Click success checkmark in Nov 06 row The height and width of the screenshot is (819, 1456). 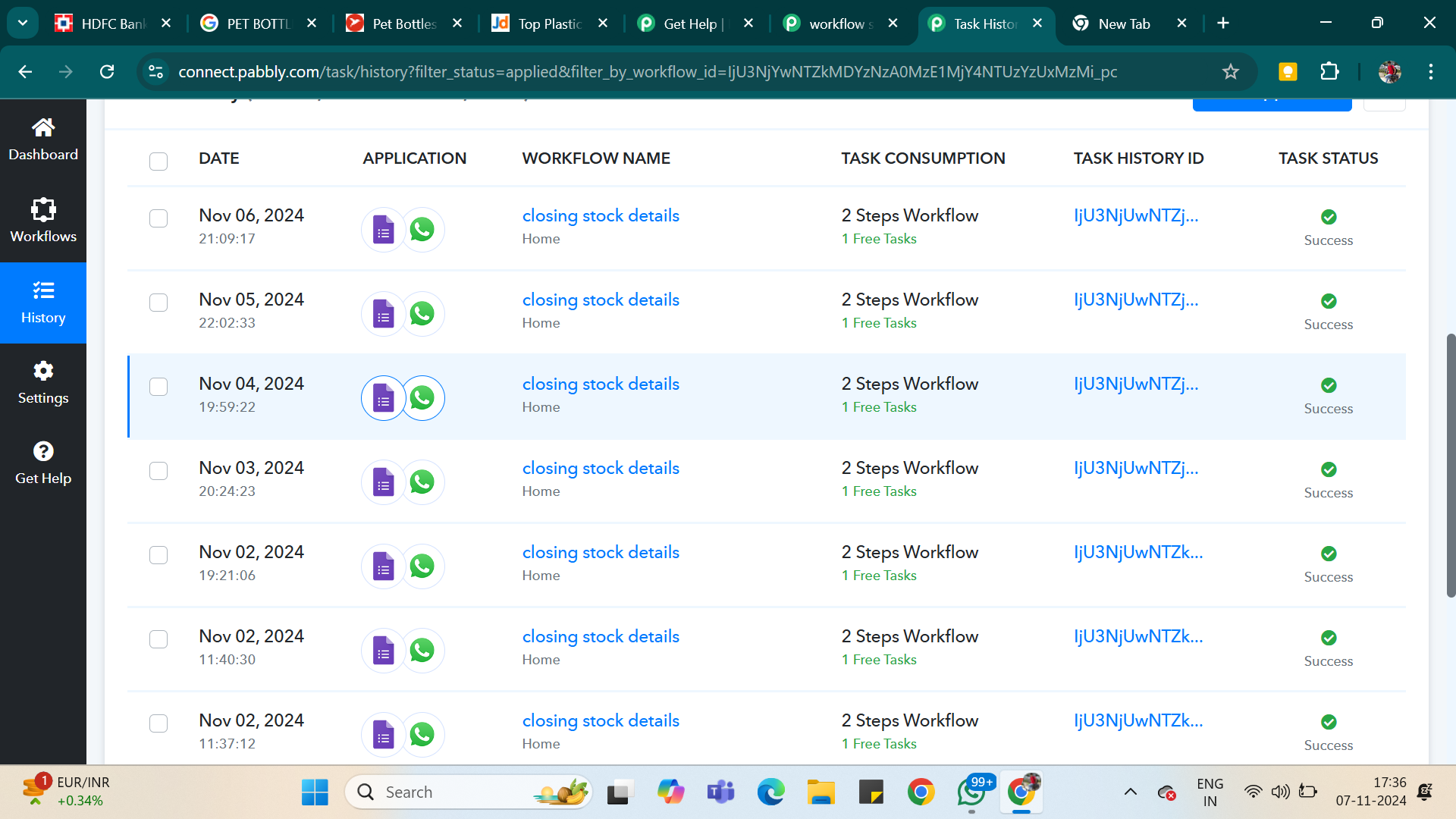1329,217
